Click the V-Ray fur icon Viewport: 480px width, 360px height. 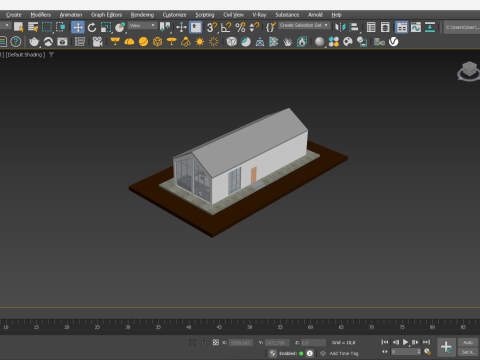[288, 42]
